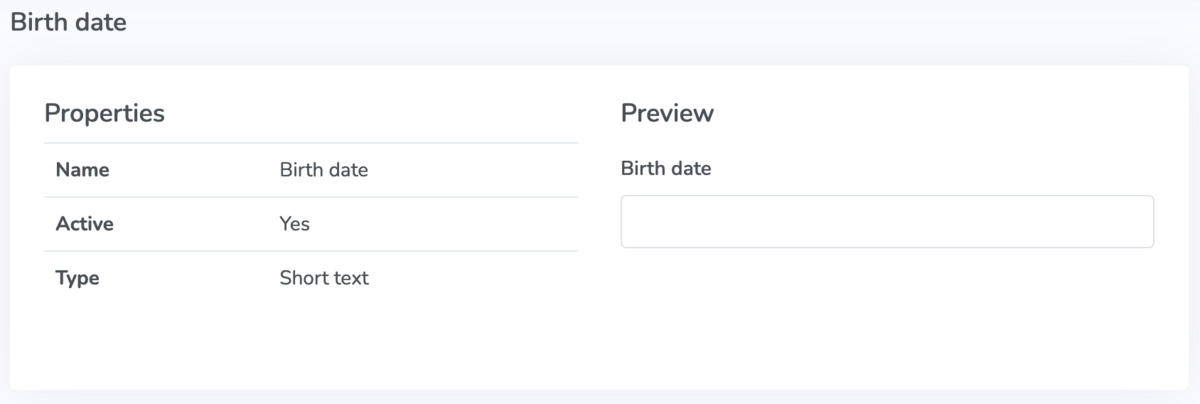Click the divider between Name and Active rows

pyautogui.click(x=311, y=197)
